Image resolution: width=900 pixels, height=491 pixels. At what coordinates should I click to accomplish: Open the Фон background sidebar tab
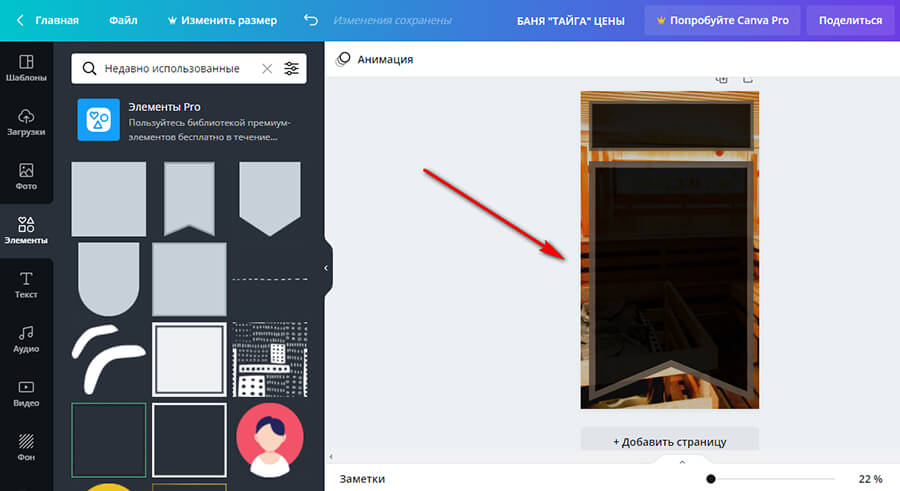[x=26, y=447]
